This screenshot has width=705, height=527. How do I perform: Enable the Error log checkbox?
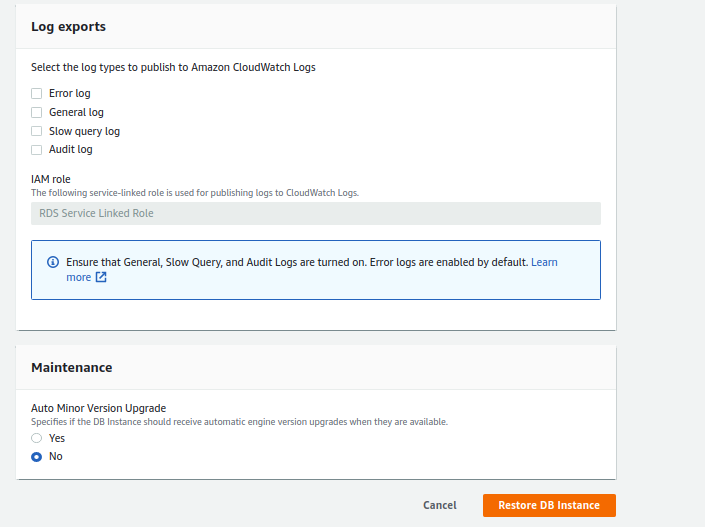tap(37, 94)
